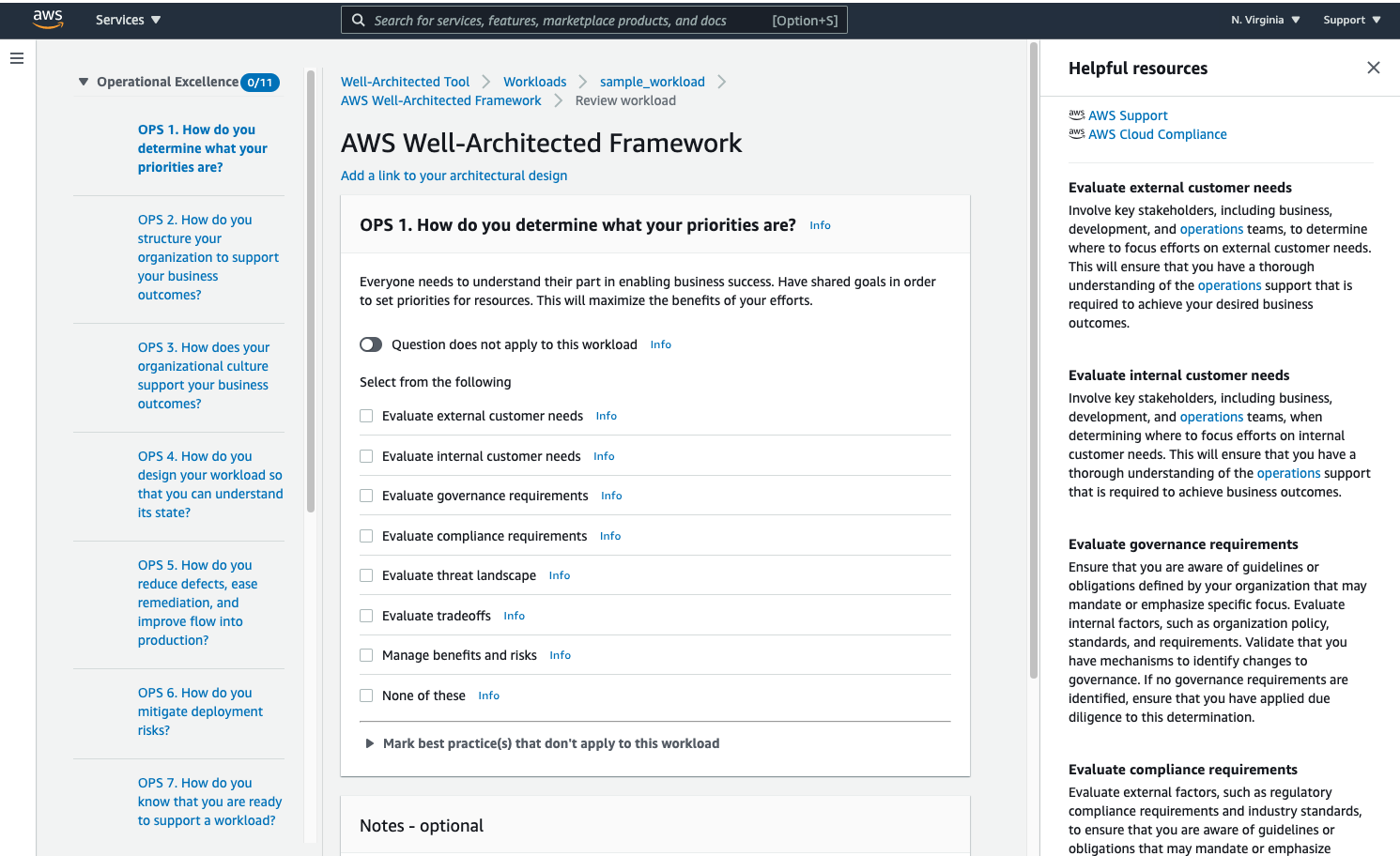Check Evaluate governance requirements
The width and height of the screenshot is (1400, 856).
(x=366, y=496)
